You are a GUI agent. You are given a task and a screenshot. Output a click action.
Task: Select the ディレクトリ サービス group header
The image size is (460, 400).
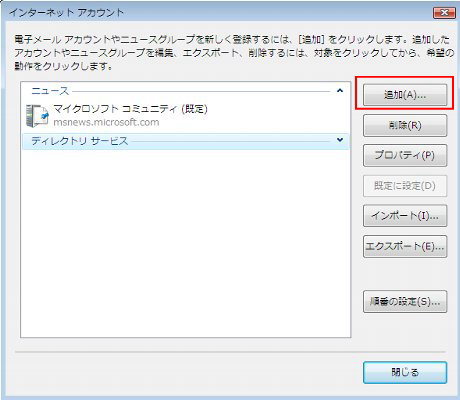click(185, 141)
